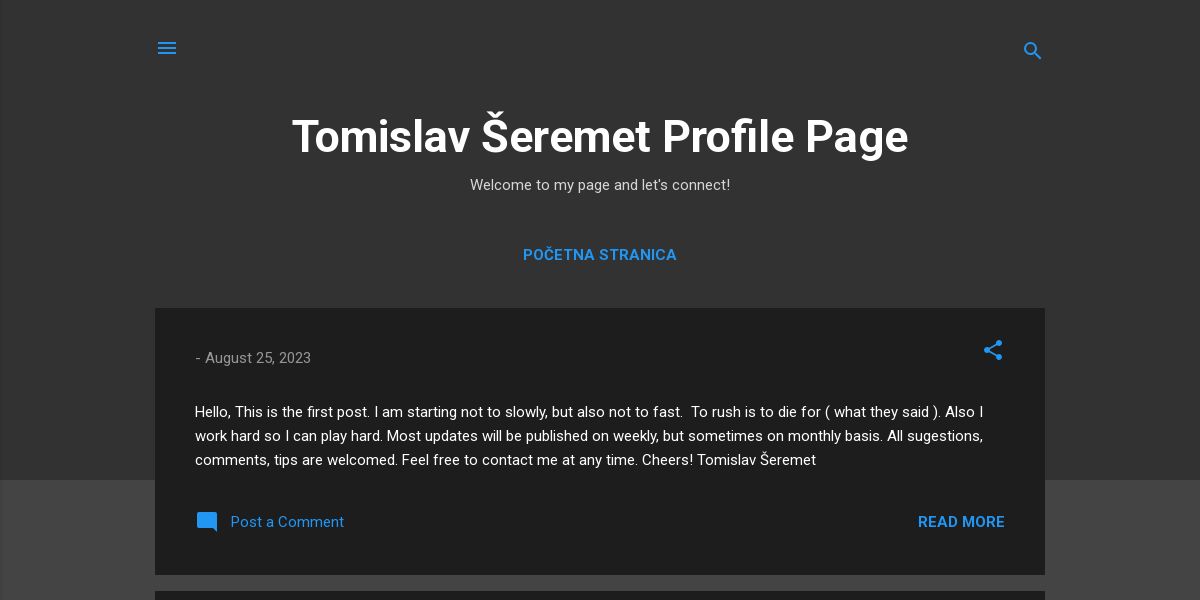Click the comment bubble icon
1200x600 pixels.
tap(207, 522)
